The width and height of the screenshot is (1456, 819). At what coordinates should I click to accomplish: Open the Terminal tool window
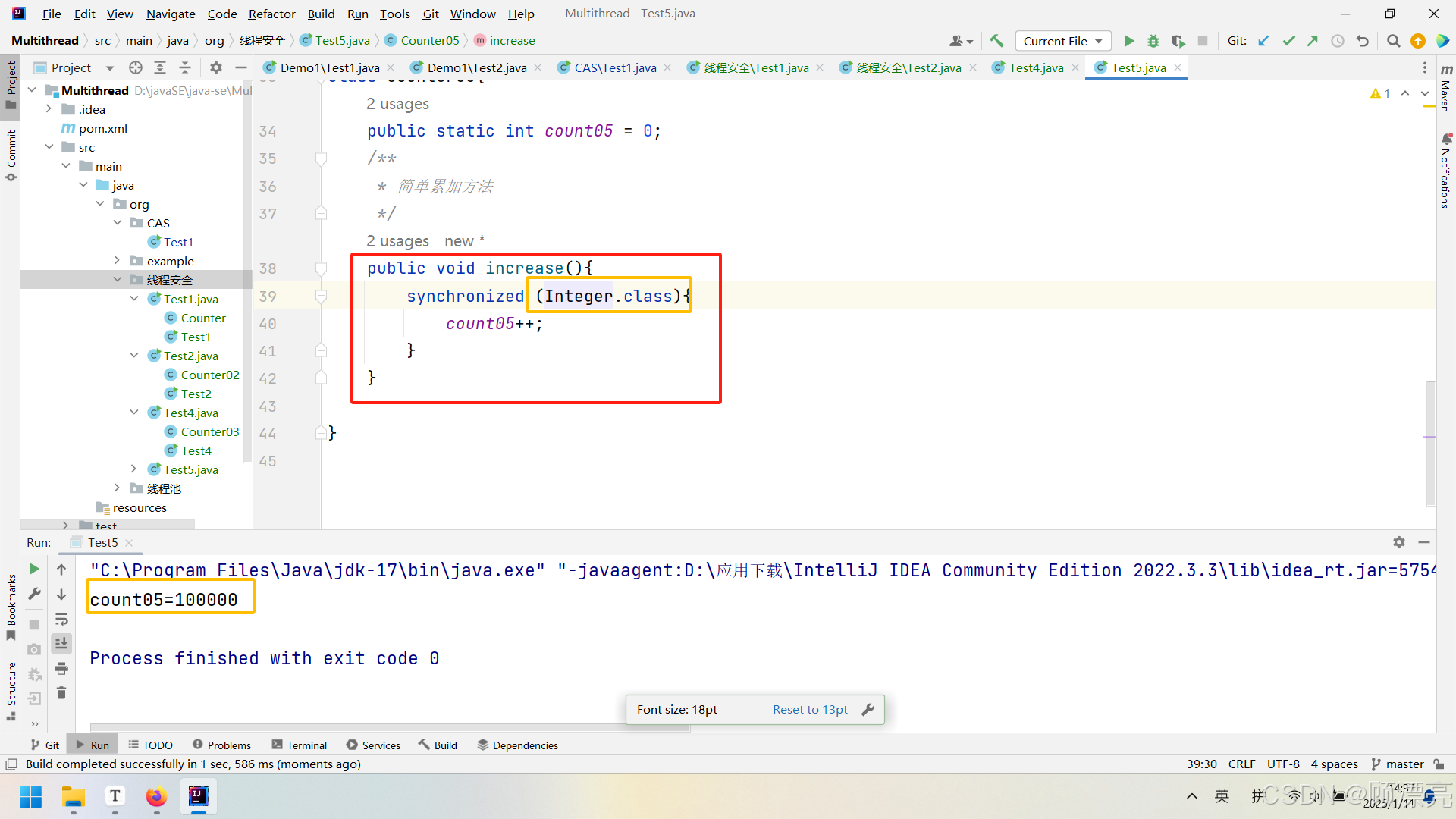pos(300,745)
